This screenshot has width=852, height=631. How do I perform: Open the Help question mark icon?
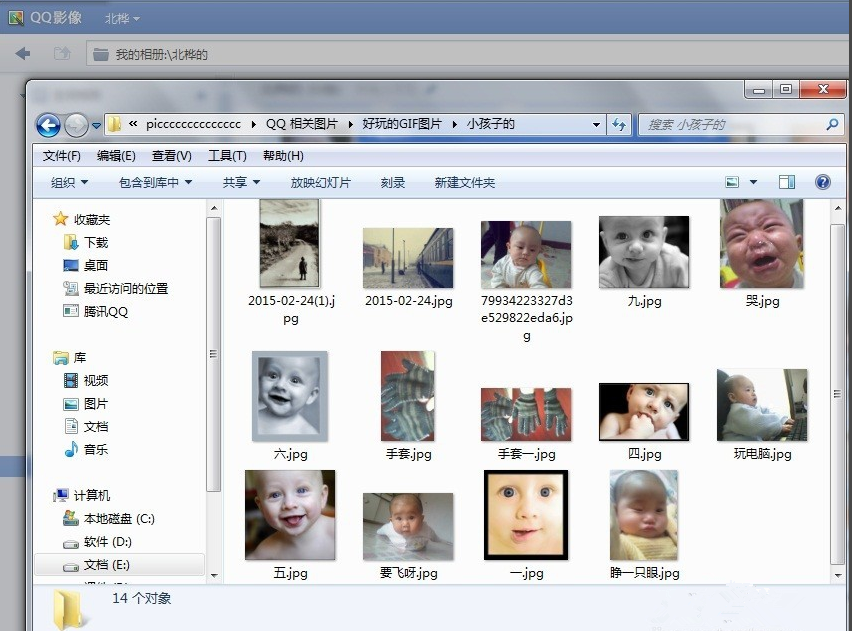822,181
